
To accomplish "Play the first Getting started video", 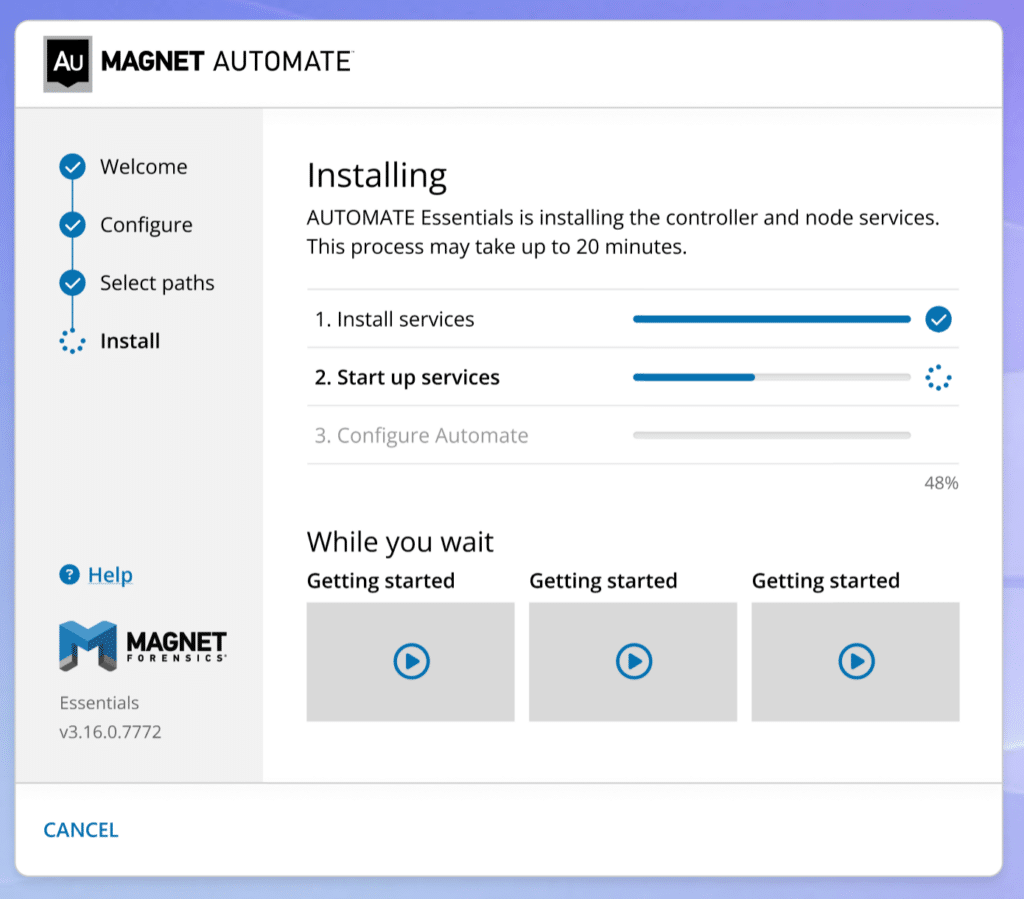I will point(411,661).
